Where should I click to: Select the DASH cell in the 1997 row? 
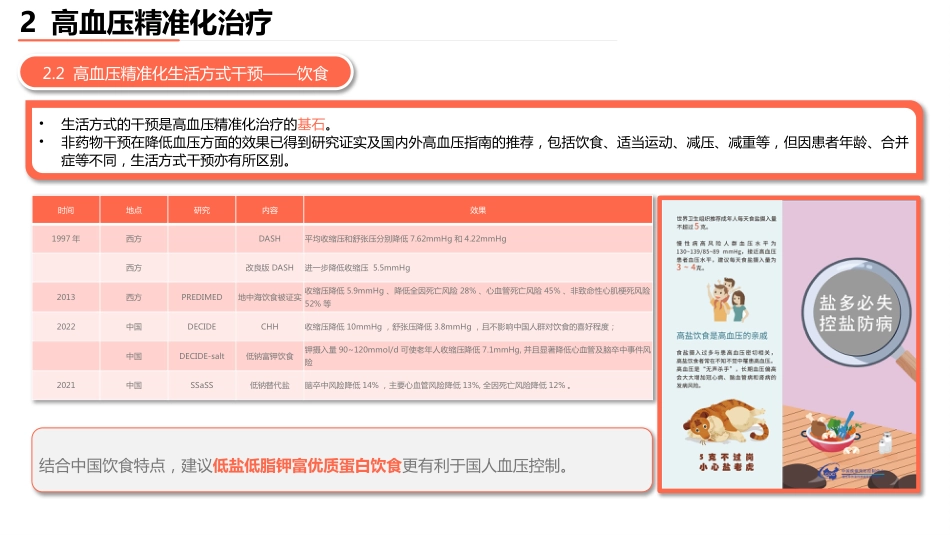(x=270, y=239)
